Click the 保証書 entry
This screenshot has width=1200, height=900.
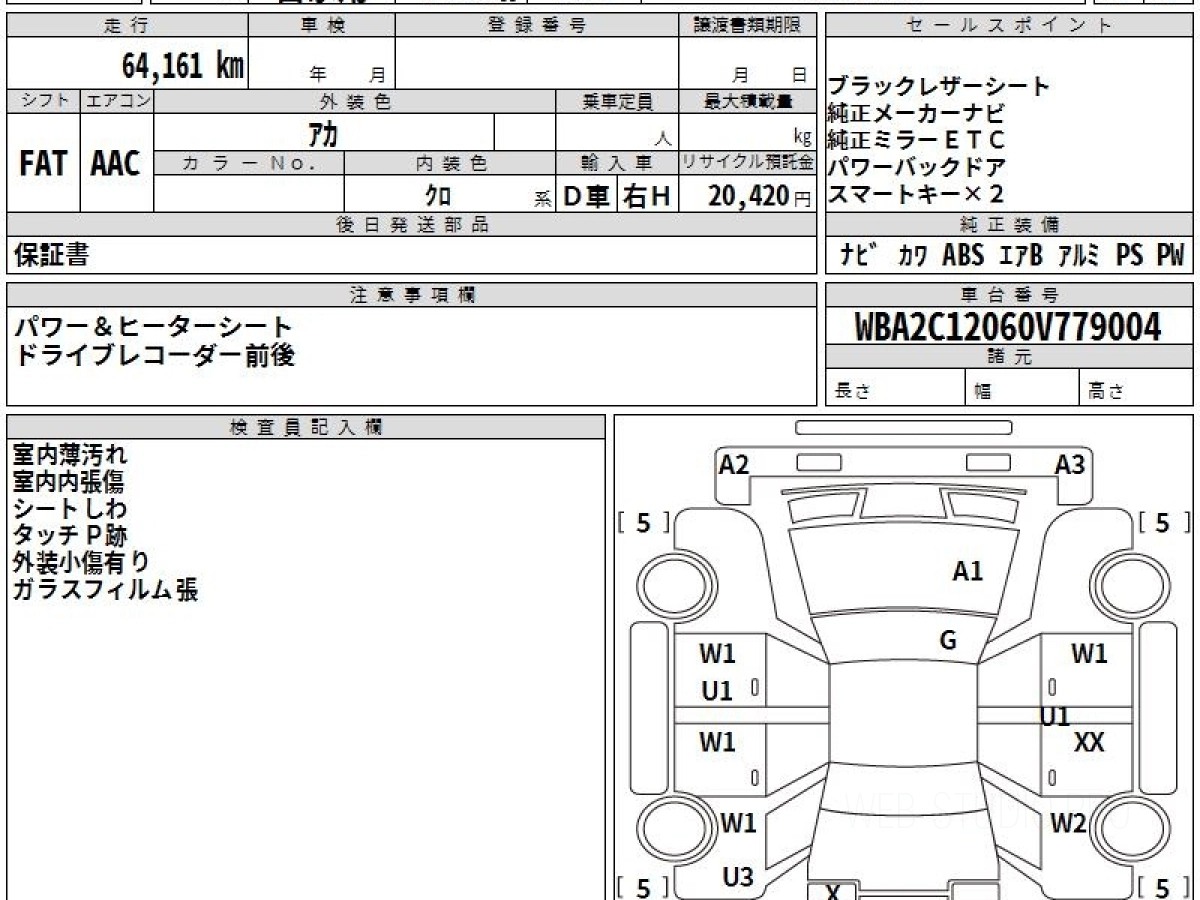click(x=51, y=255)
